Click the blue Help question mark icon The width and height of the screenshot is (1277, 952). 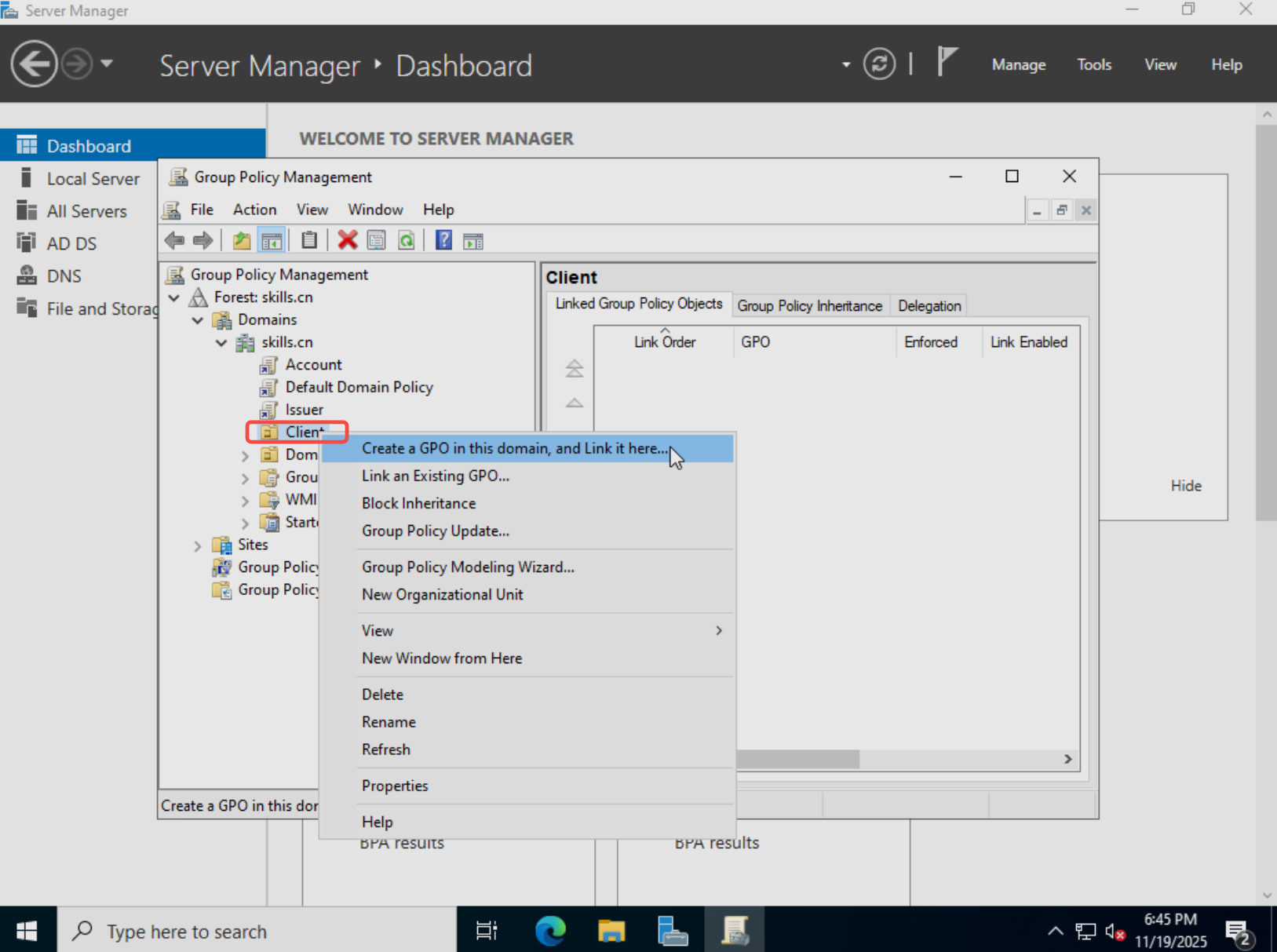click(x=443, y=240)
